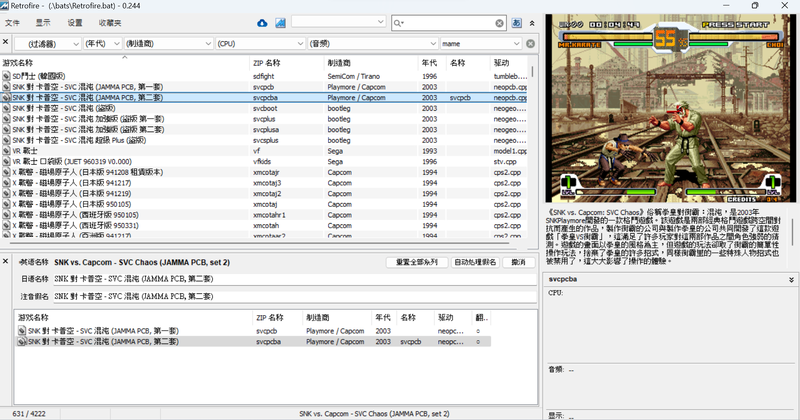The image size is (800, 420).
Task: Click the 'svcboot' ZIP name cell
Action: [265, 108]
